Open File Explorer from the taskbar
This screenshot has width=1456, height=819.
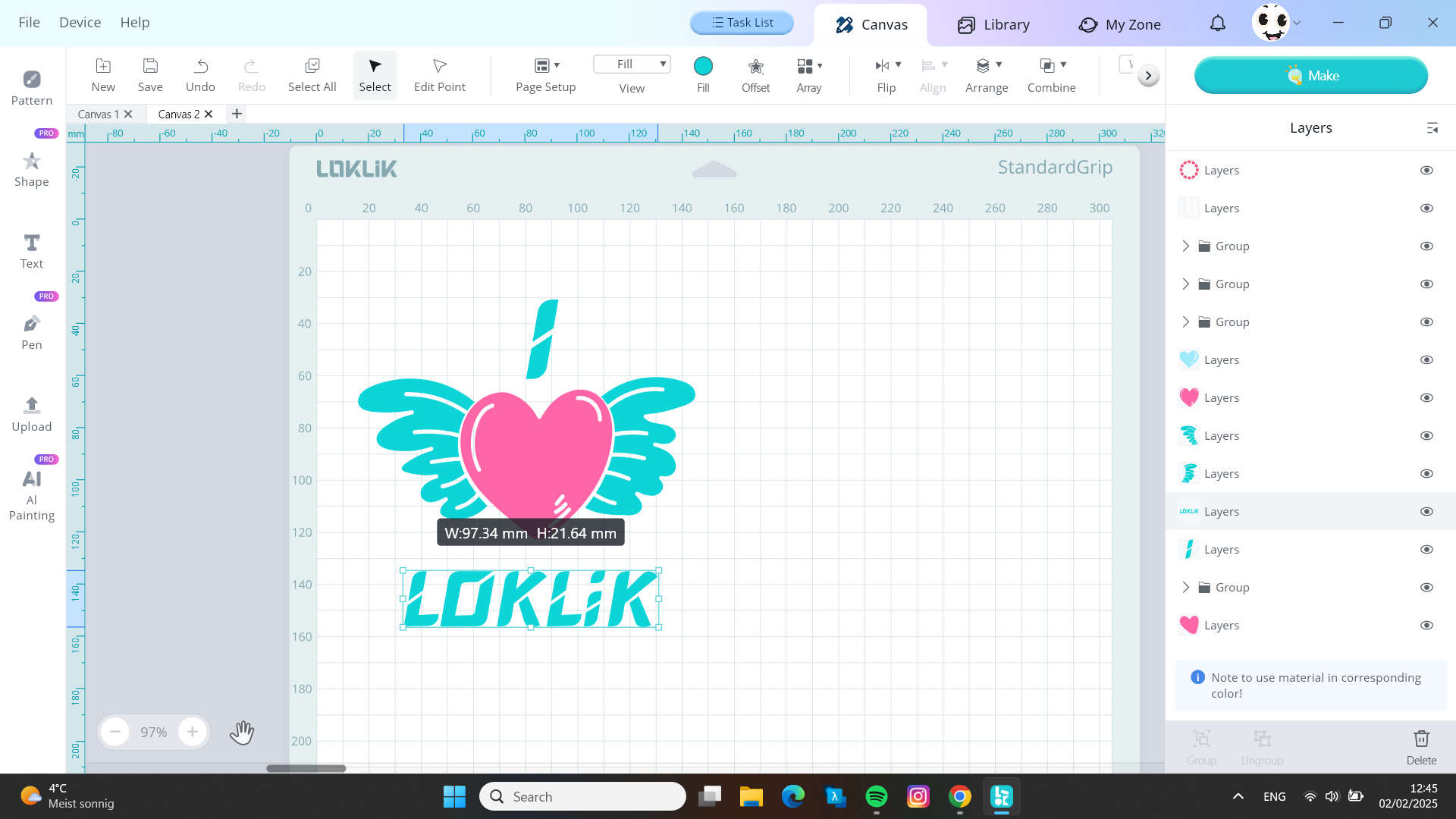[x=752, y=796]
